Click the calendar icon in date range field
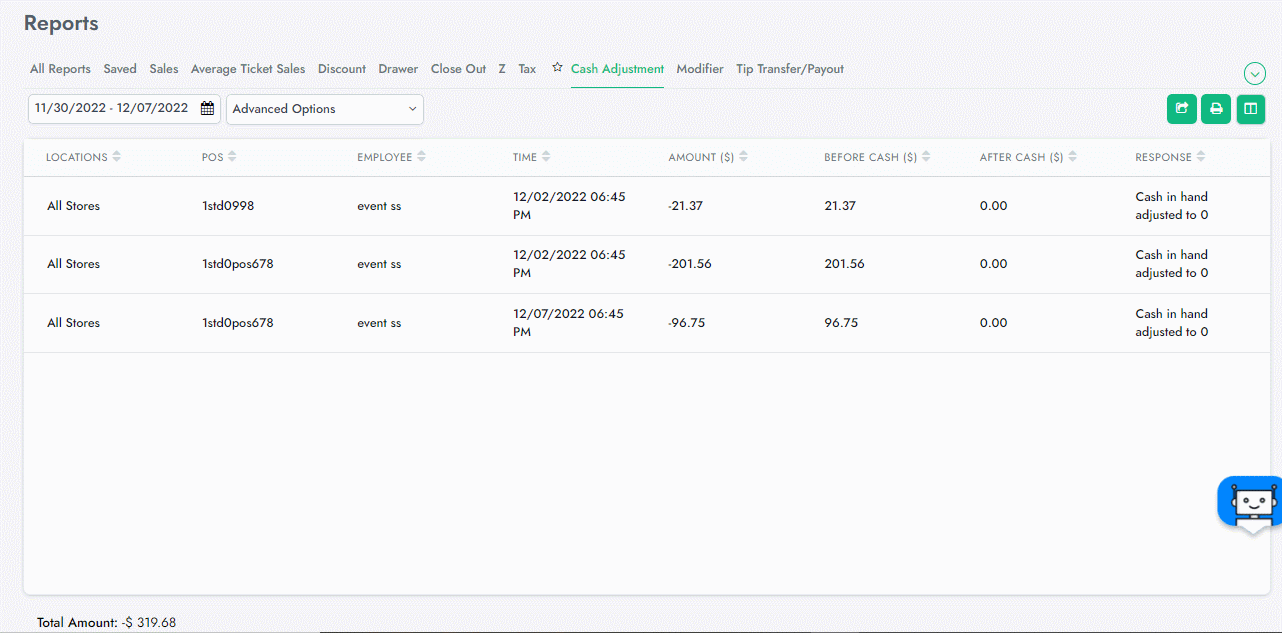The image size is (1282, 633). (x=207, y=109)
